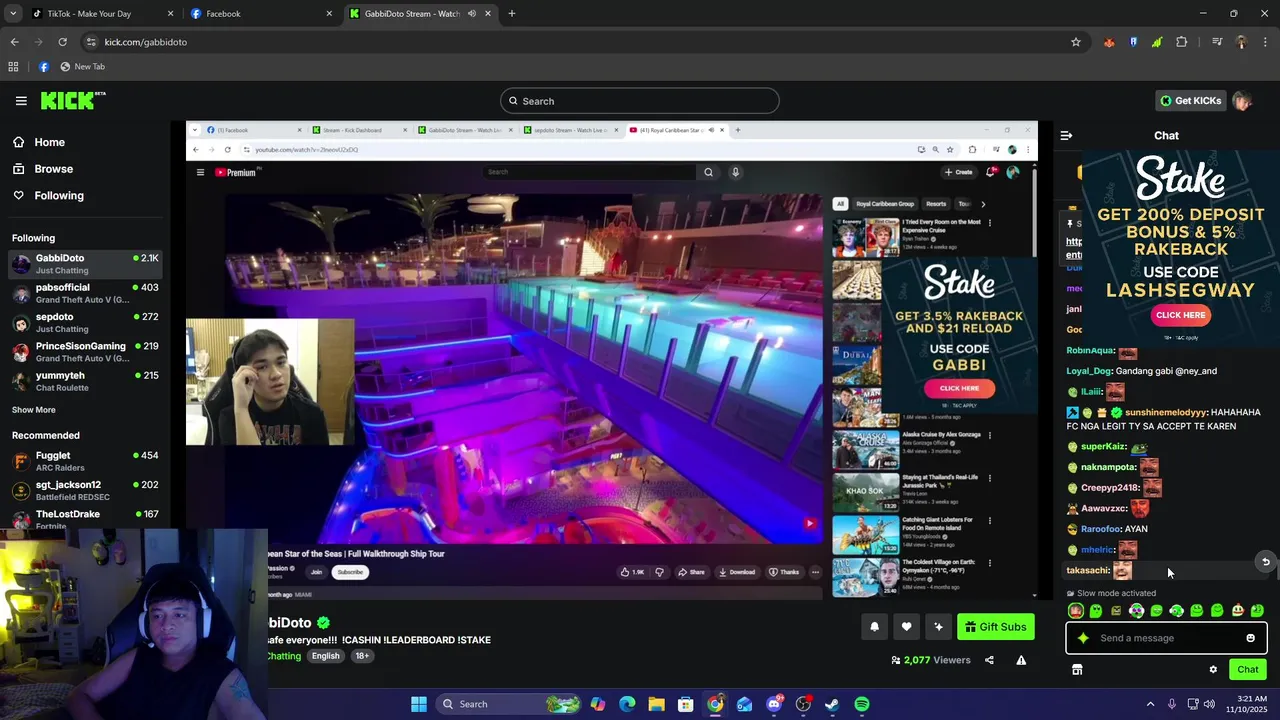Click the Kick search field

pyautogui.click(x=640, y=101)
